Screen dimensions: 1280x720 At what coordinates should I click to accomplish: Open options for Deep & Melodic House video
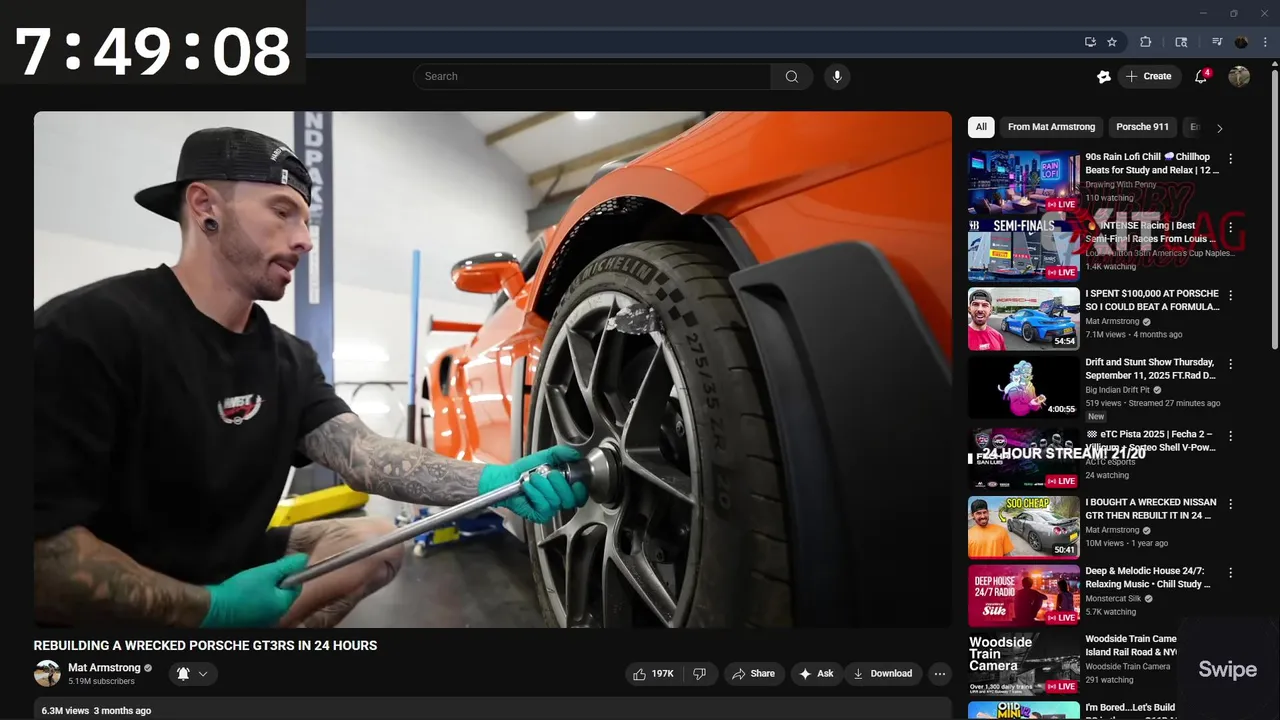click(1231, 573)
